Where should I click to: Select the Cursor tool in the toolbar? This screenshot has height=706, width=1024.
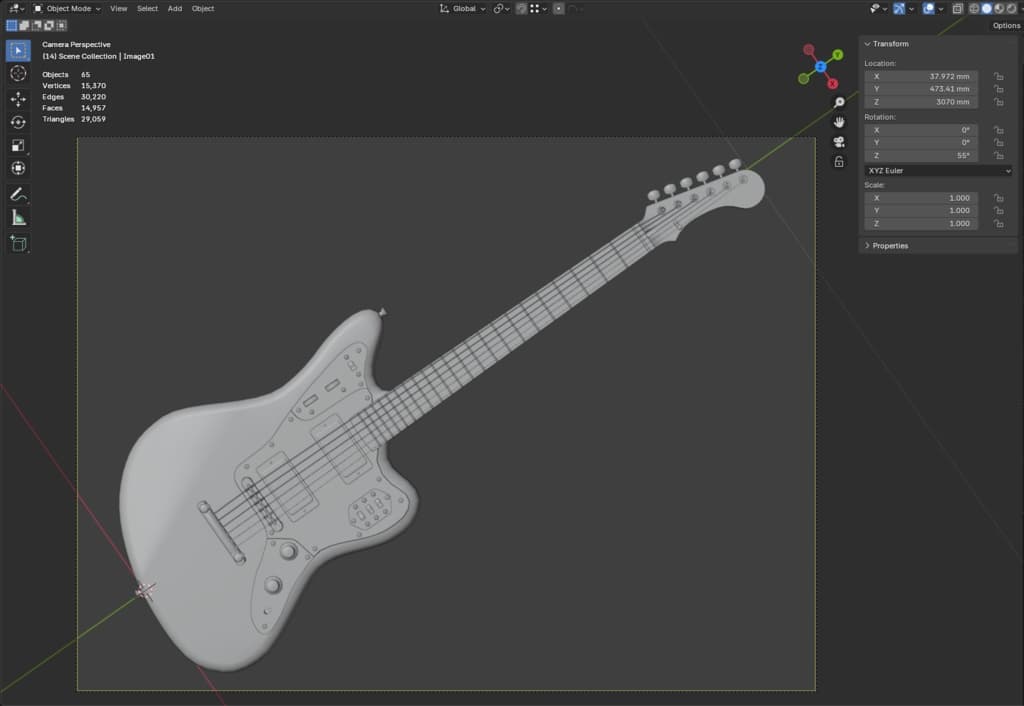coord(18,73)
